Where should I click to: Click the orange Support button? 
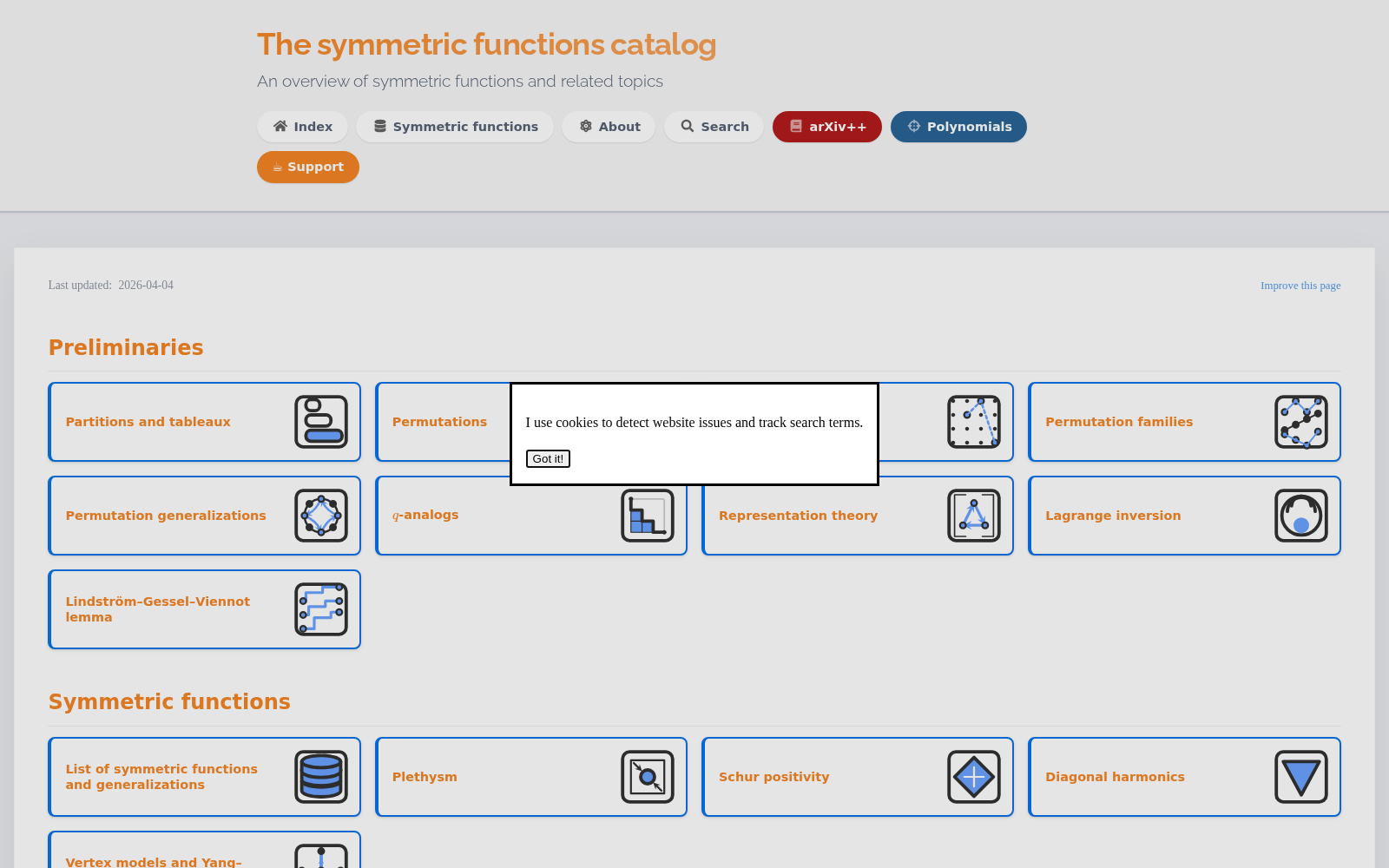point(308,167)
